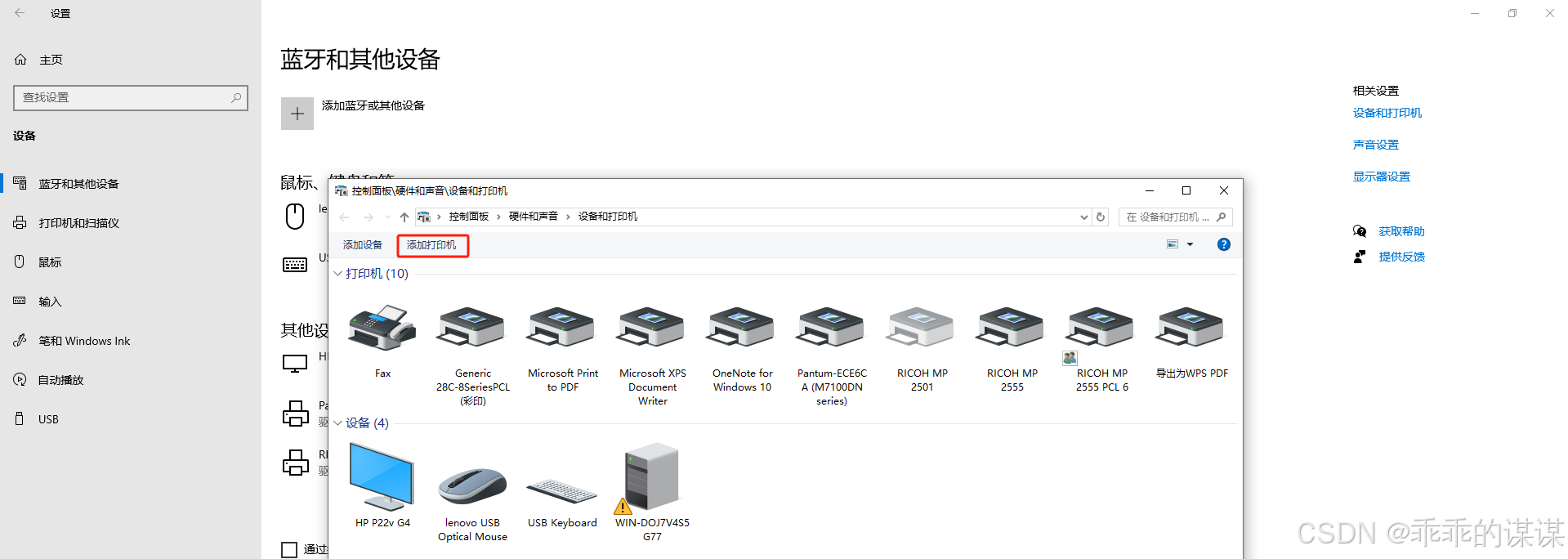
Task: Focus the 在 设备和打印机 search box
Action: point(1176,217)
